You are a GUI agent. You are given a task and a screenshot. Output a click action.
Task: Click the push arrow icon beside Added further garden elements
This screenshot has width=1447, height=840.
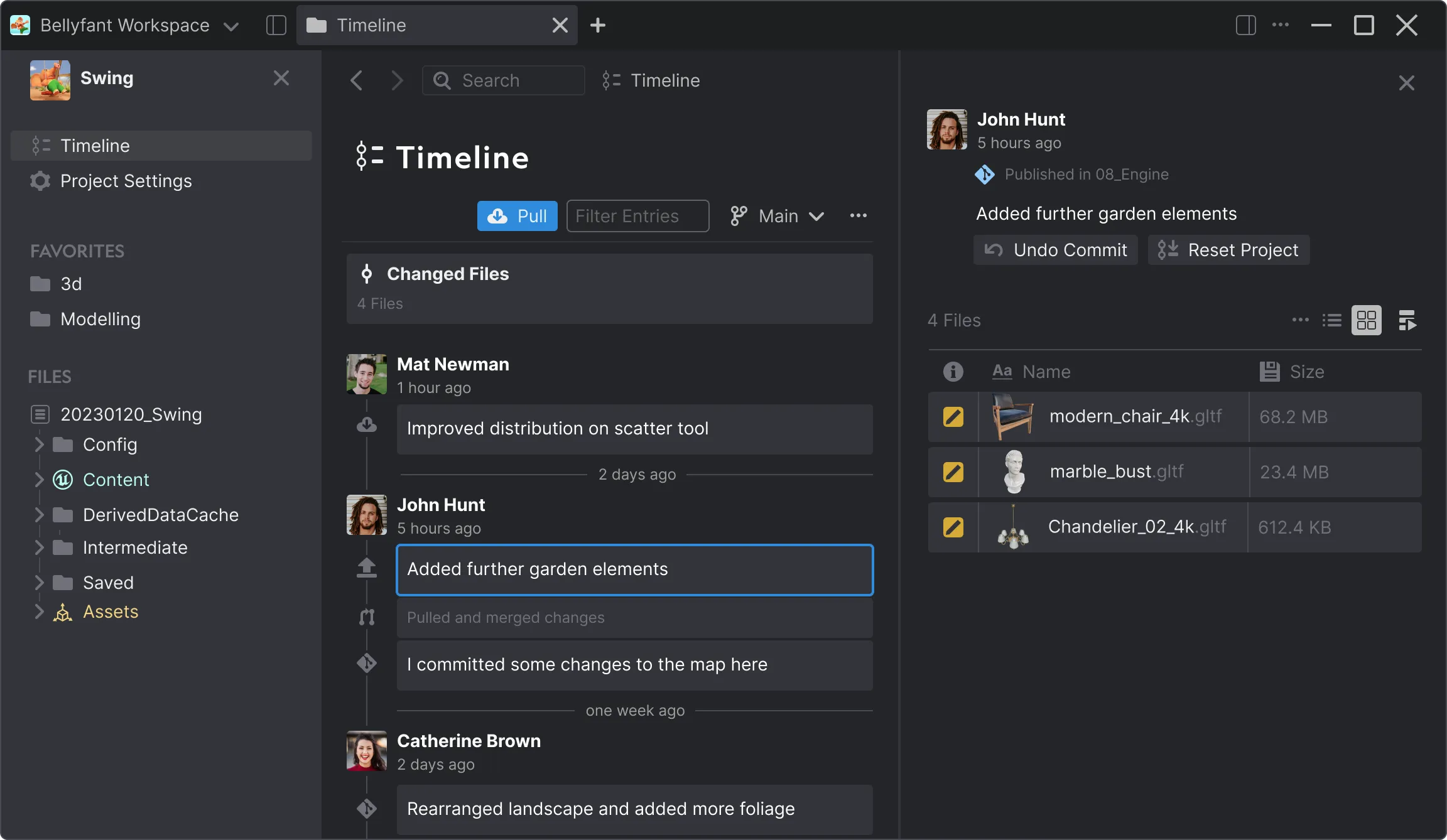click(x=367, y=568)
